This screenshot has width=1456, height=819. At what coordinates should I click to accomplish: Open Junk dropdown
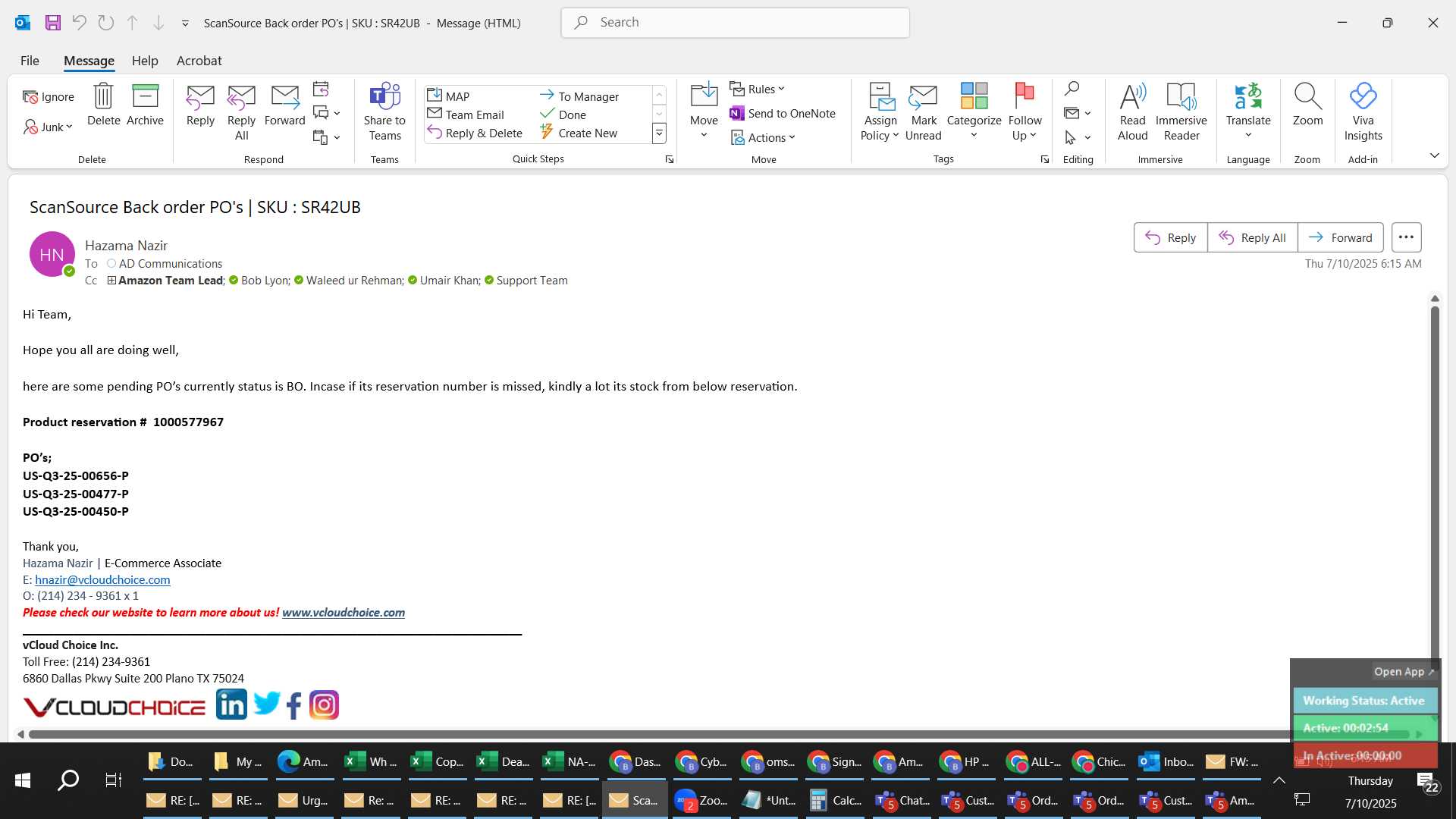point(48,127)
